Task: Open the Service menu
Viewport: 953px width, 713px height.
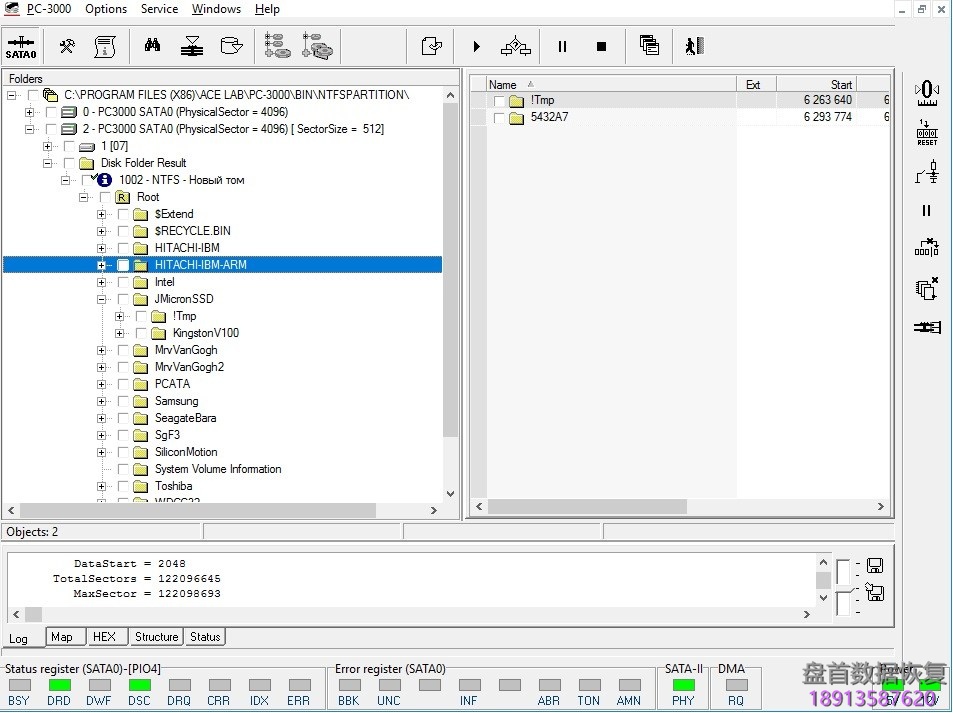Action: click(x=159, y=9)
